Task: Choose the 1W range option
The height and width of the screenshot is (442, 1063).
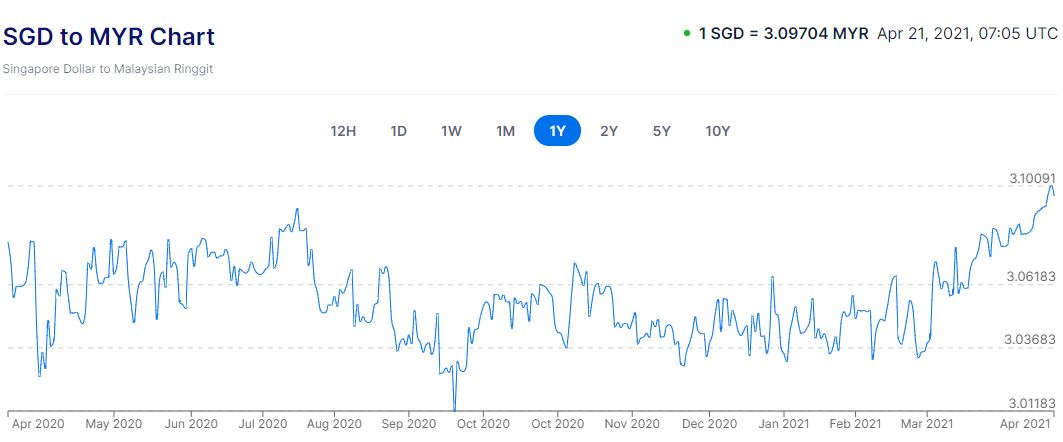Action: 451,131
